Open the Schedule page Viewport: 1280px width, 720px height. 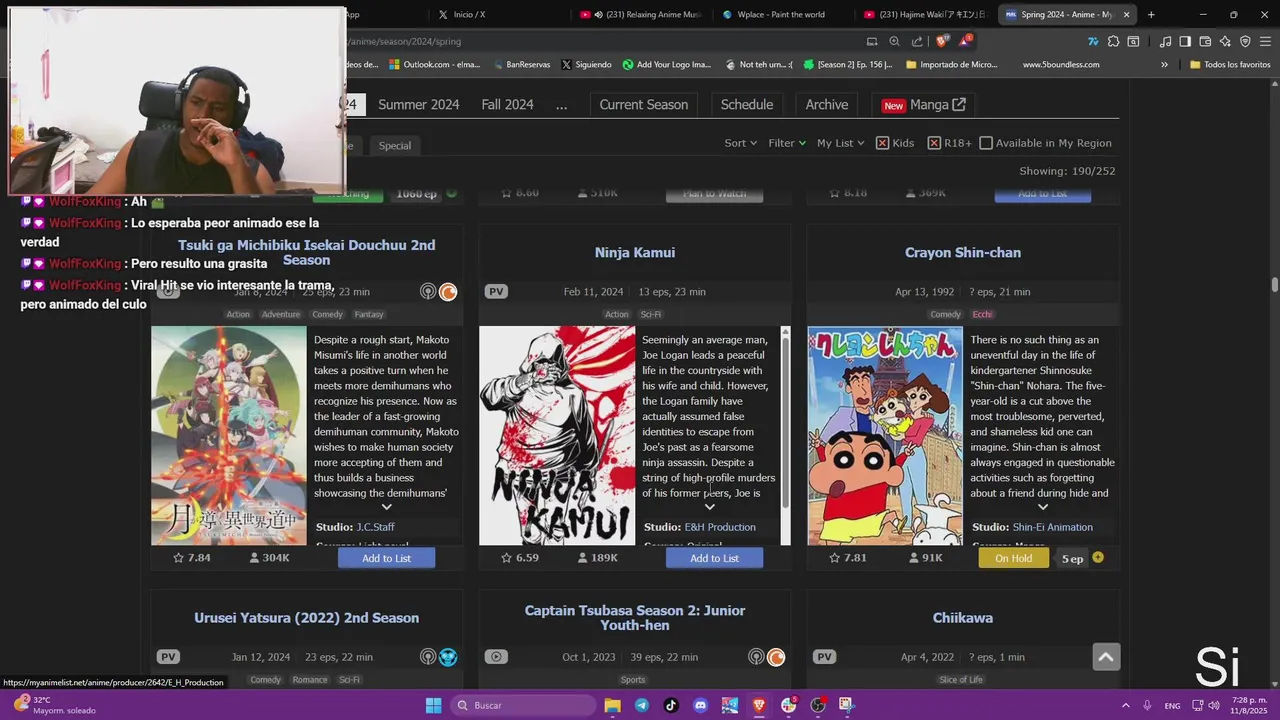click(x=747, y=104)
